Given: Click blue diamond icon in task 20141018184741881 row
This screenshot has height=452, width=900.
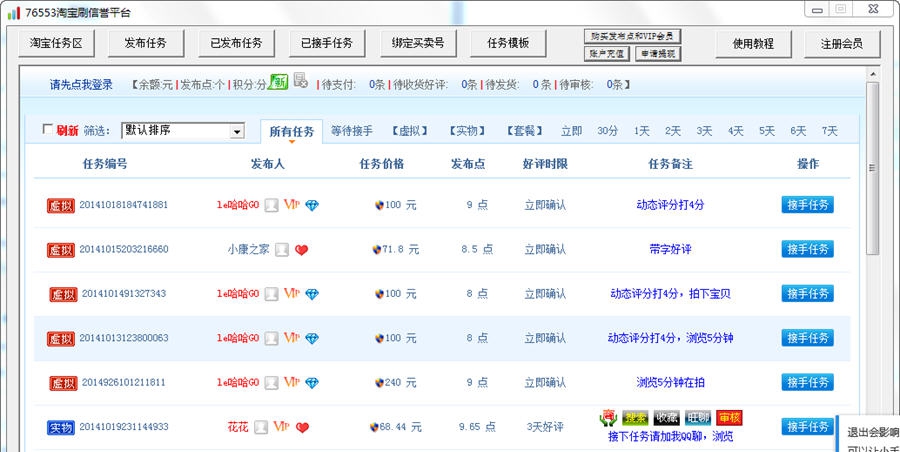Looking at the screenshot, I should click(312, 205).
